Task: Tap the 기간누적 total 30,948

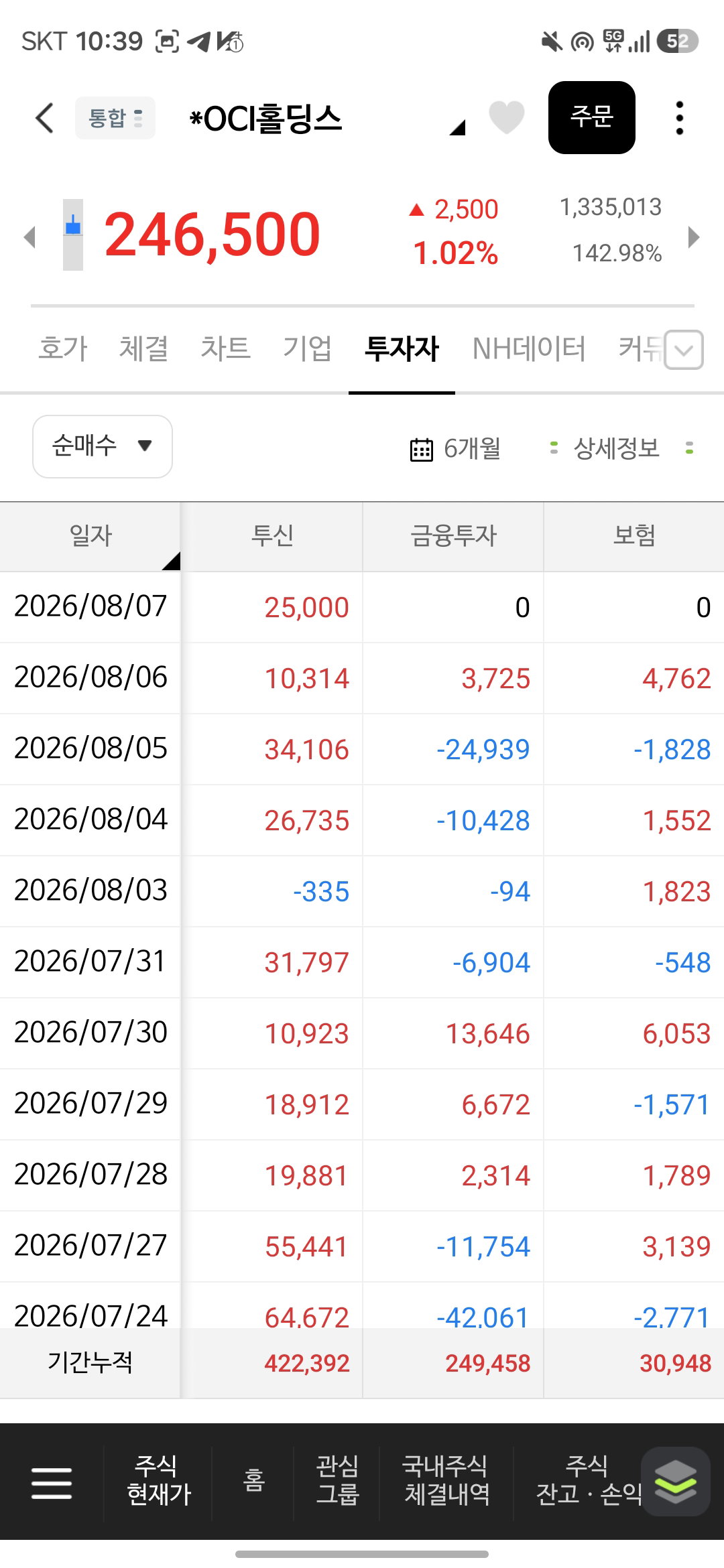Action: pos(675,1364)
